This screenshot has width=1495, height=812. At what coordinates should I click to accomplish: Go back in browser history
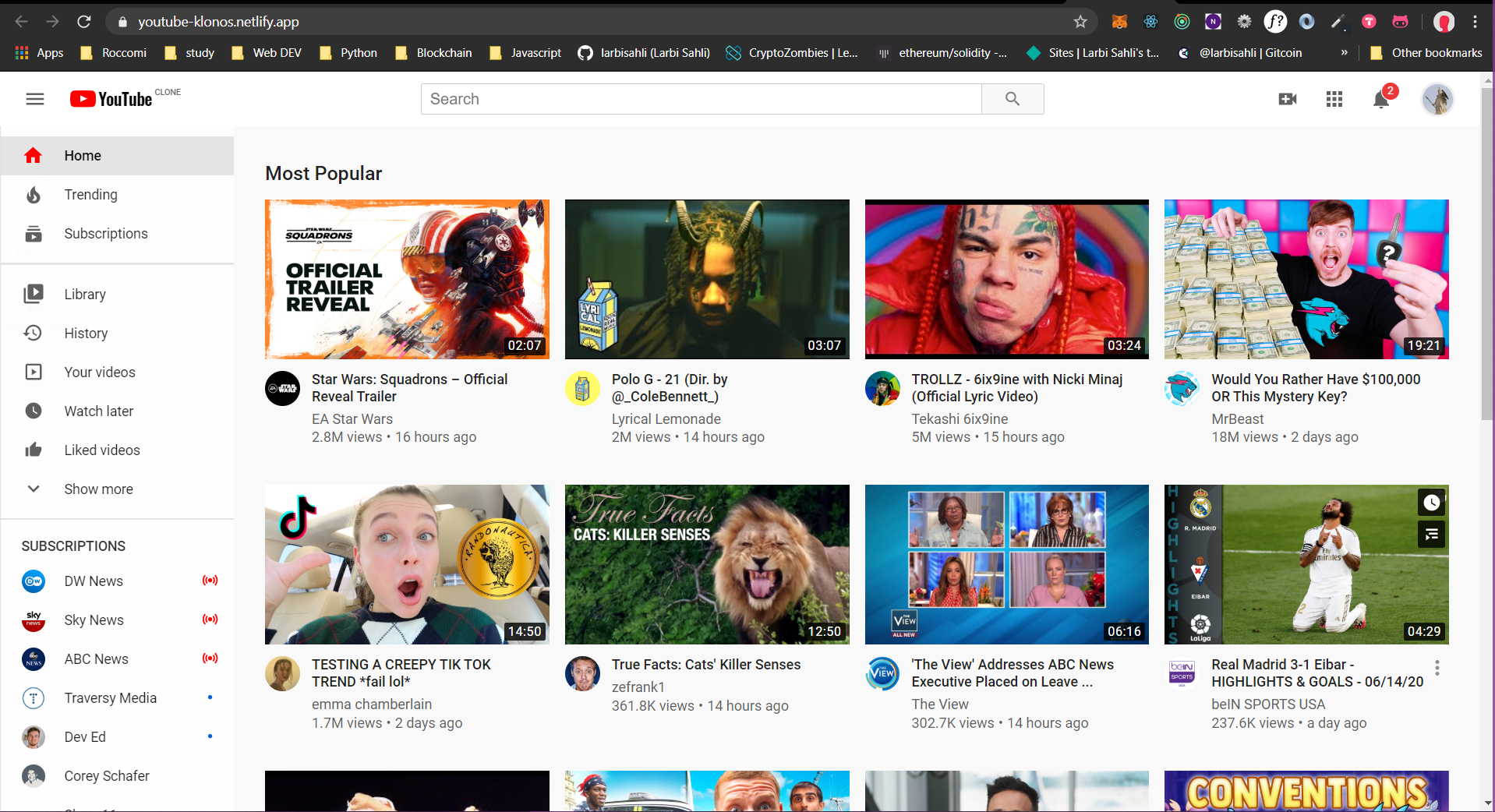tap(22, 22)
